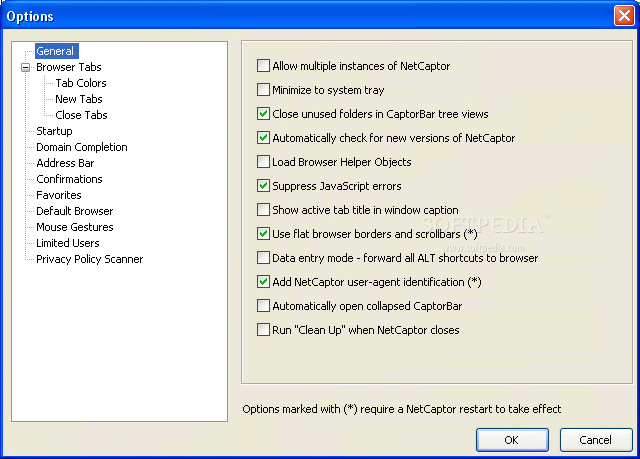The width and height of the screenshot is (640, 459).
Task: Enable Load Browser Helper Objects
Action: tap(263, 162)
